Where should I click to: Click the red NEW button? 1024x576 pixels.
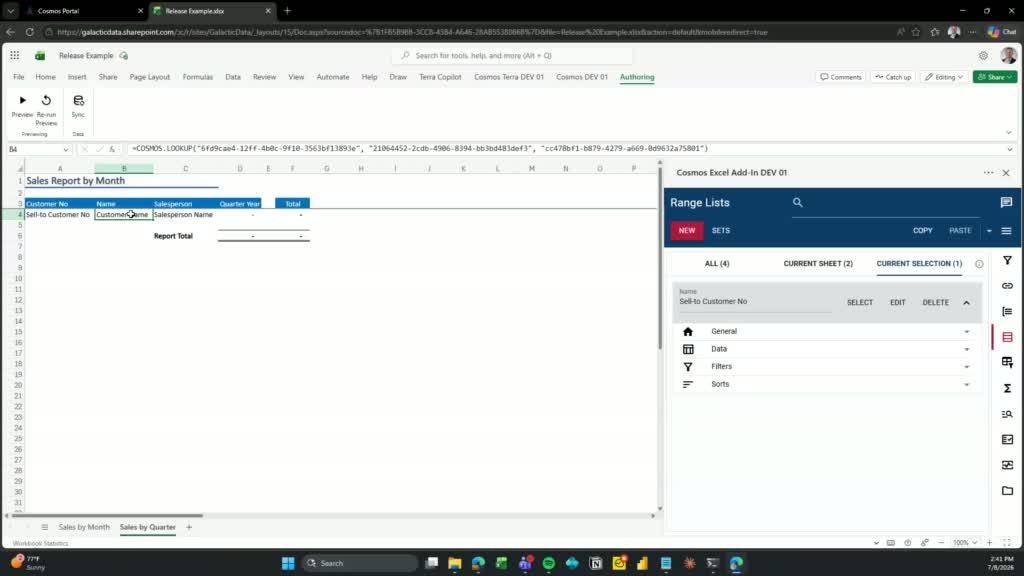686,231
